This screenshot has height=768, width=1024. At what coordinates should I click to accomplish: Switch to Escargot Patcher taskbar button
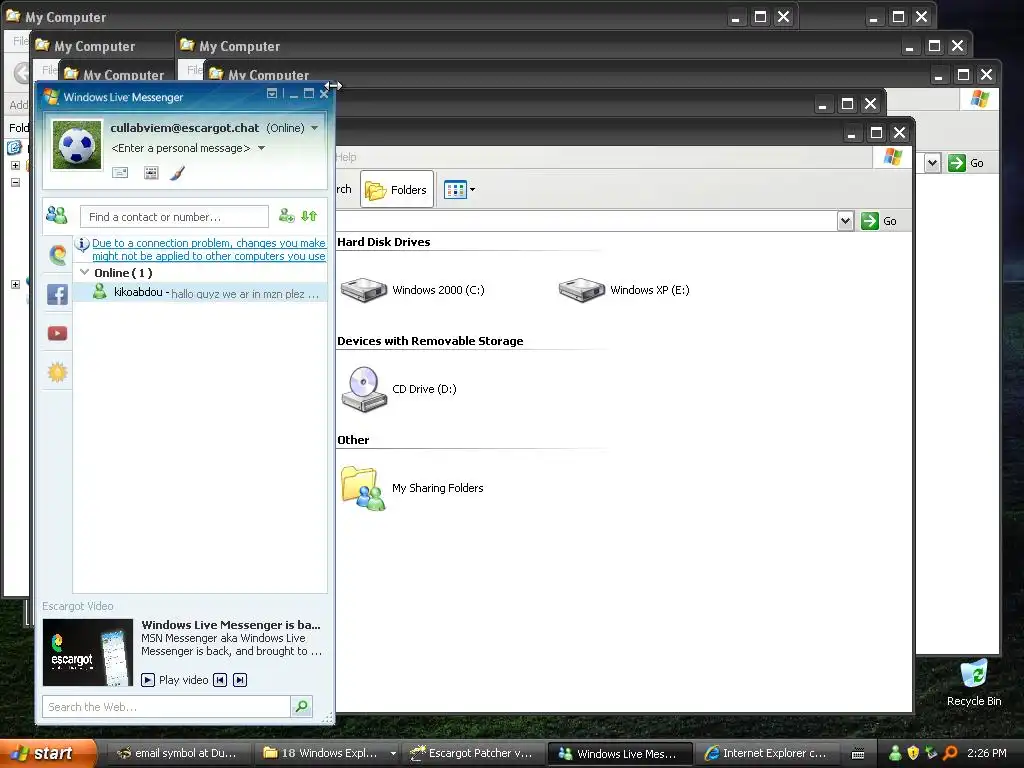[x=472, y=754]
